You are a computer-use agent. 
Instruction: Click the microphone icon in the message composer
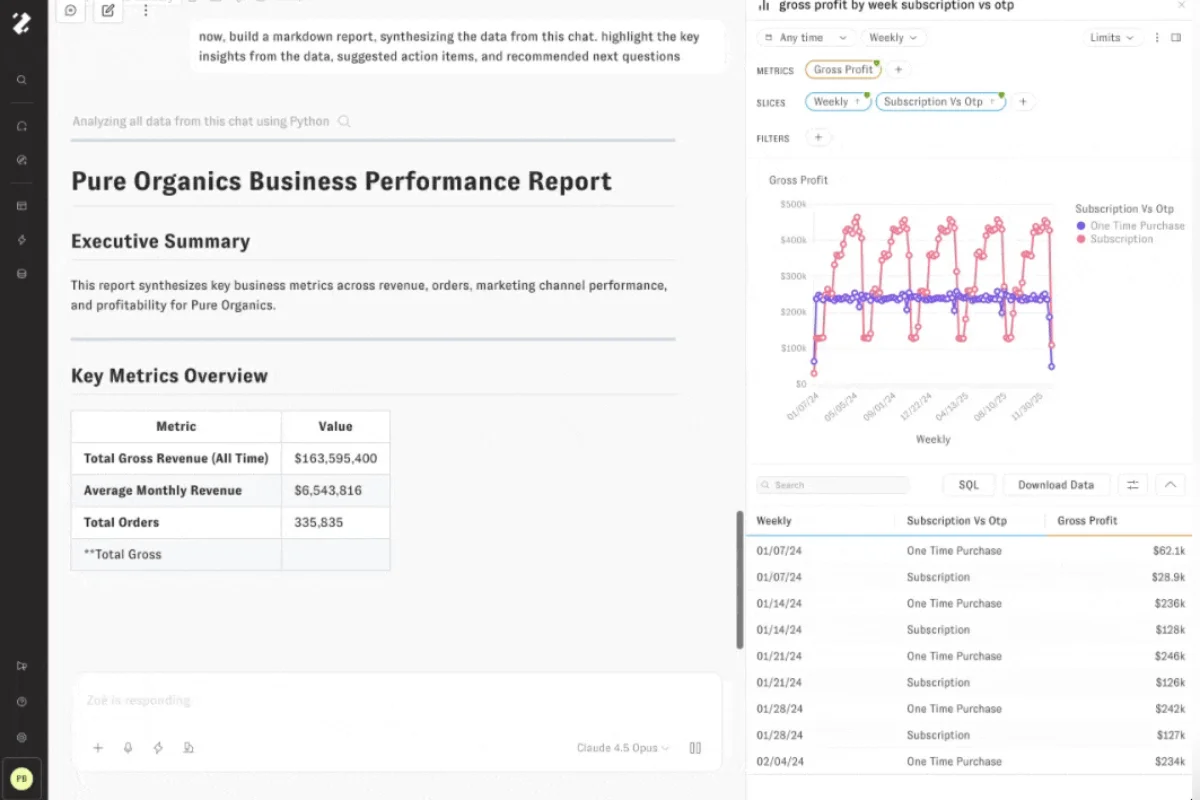(x=127, y=747)
